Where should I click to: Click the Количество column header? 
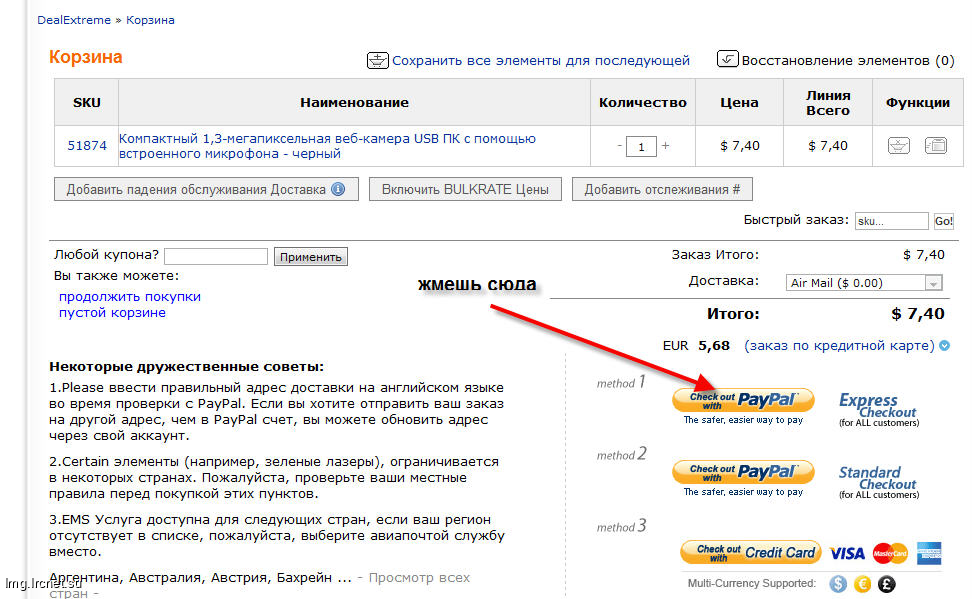(x=643, y=103)
